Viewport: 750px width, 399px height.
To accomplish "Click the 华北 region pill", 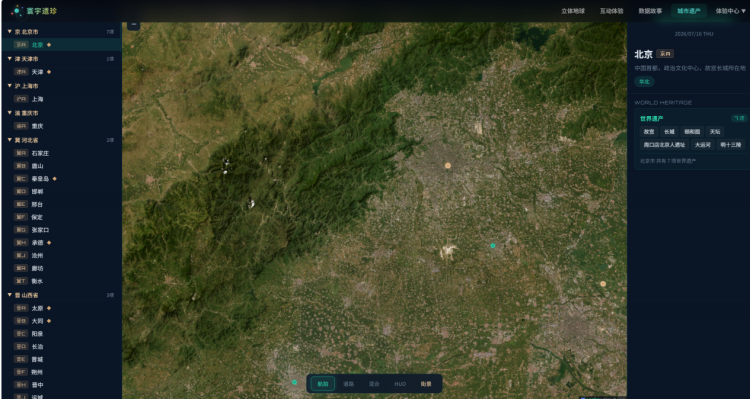I will coord(644,82).
